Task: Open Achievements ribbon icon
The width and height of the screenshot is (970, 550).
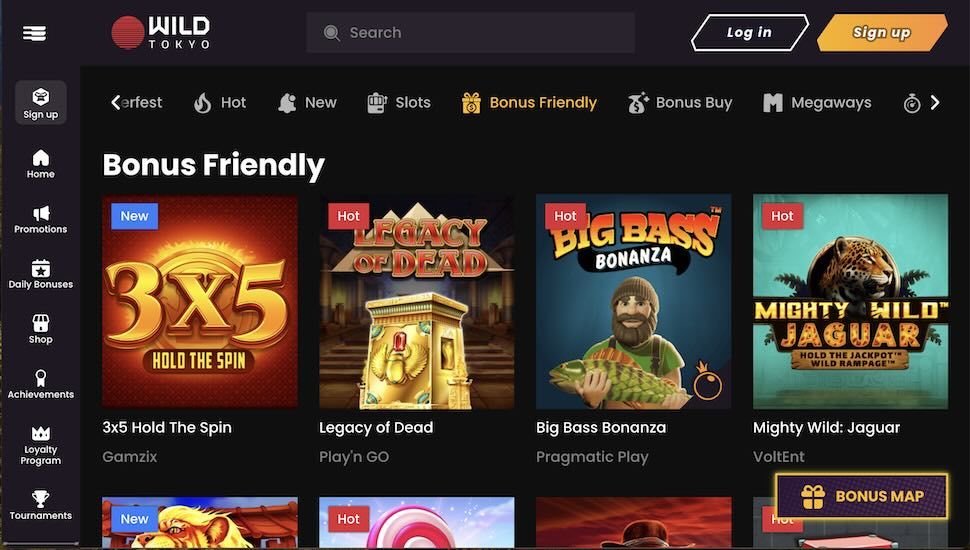Action: [x=41, y=378]
